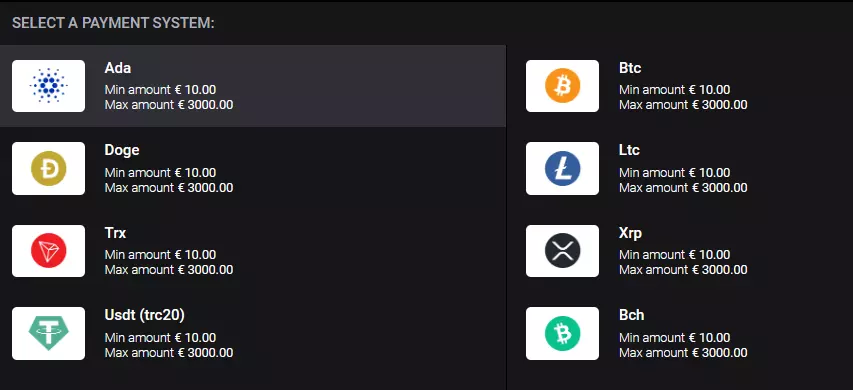Click Btc's Min amount € 10.00 text
This screenshot has height=390, width=853.
(675, 90)
